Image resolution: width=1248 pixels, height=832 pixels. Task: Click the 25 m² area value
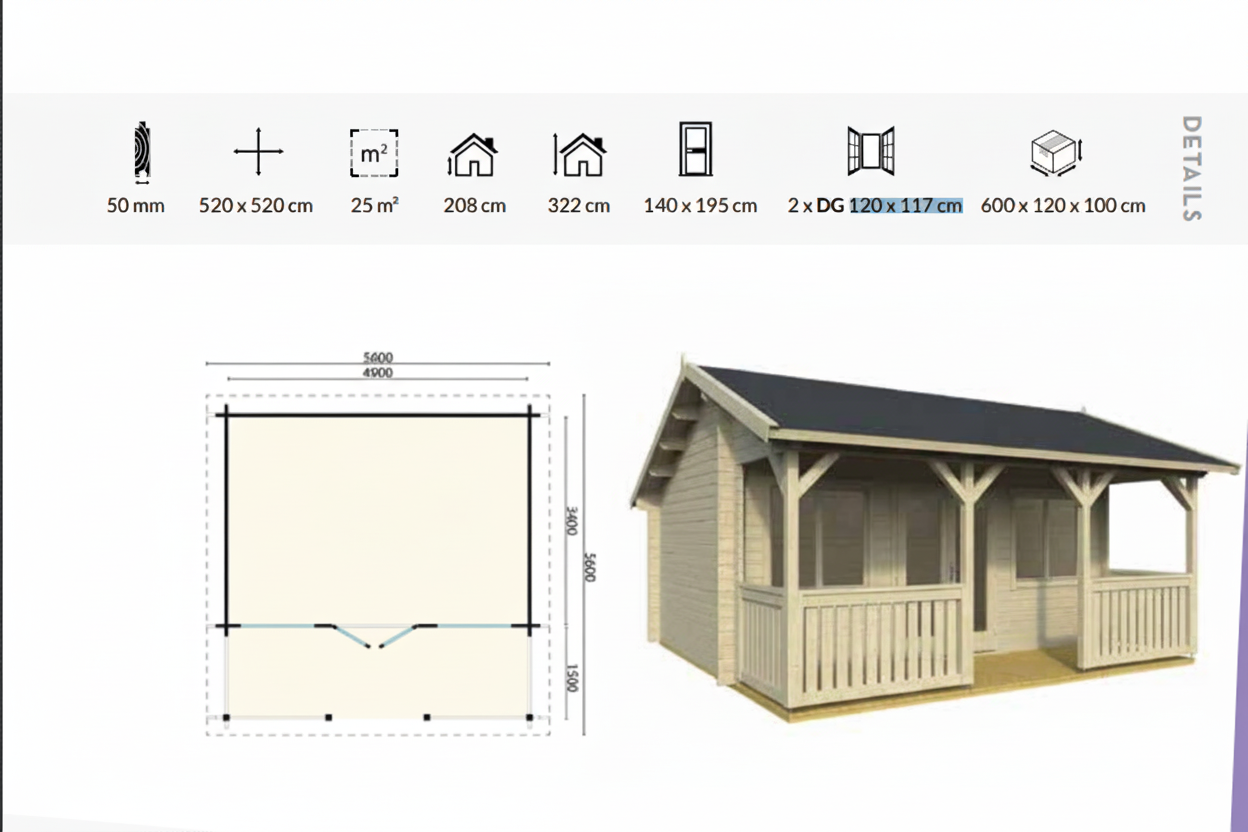(375, 206)
